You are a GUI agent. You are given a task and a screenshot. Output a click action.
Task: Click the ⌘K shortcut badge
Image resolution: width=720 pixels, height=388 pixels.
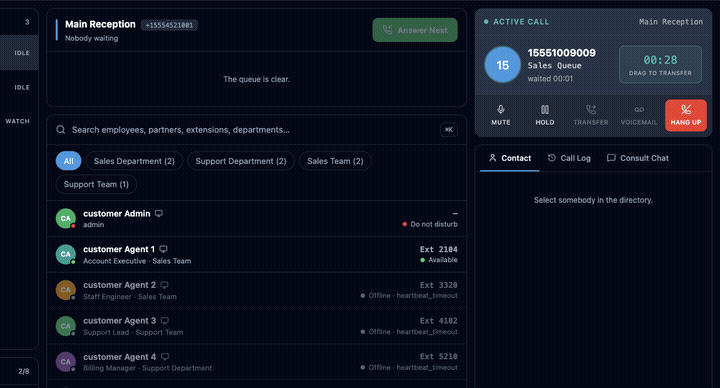[x=449, y=130]
